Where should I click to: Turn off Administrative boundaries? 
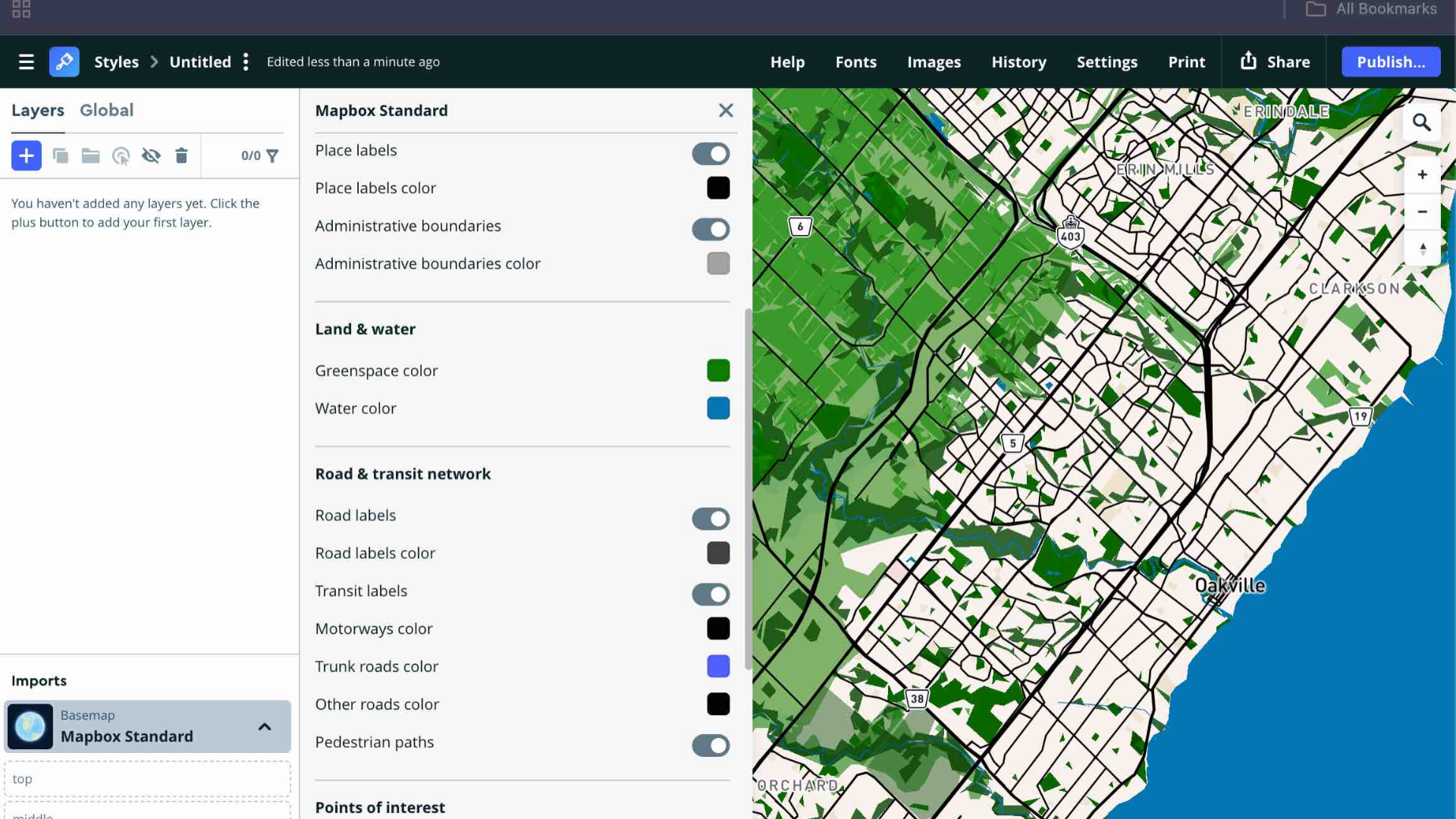tap(710, 229)
